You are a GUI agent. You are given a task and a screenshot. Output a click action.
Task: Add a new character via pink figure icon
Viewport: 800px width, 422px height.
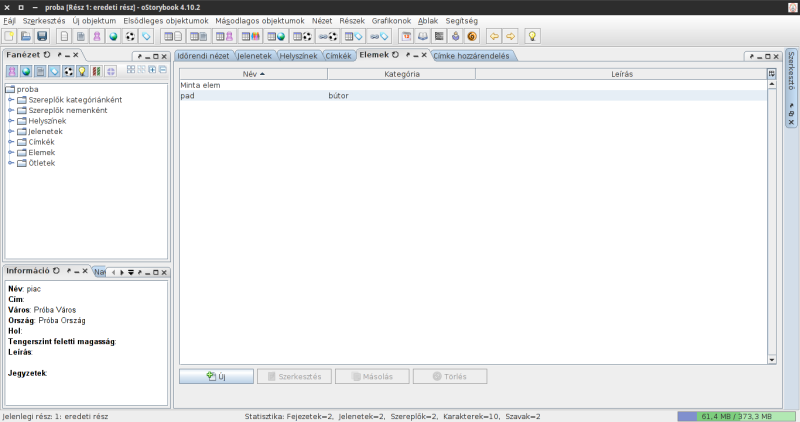pyautogui.click(x=97, y=36)
